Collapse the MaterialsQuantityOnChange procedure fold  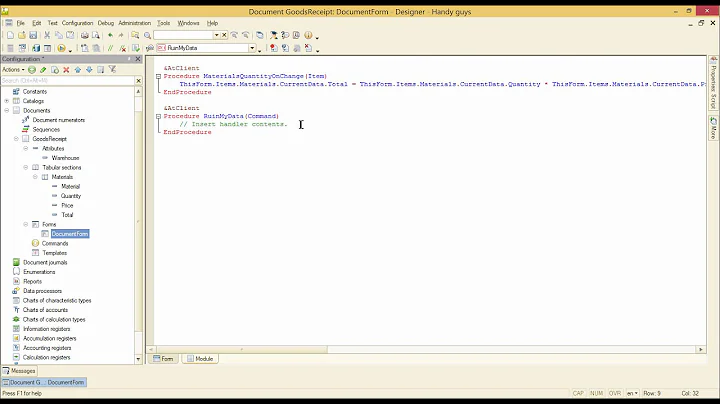[x=158, y=76]
